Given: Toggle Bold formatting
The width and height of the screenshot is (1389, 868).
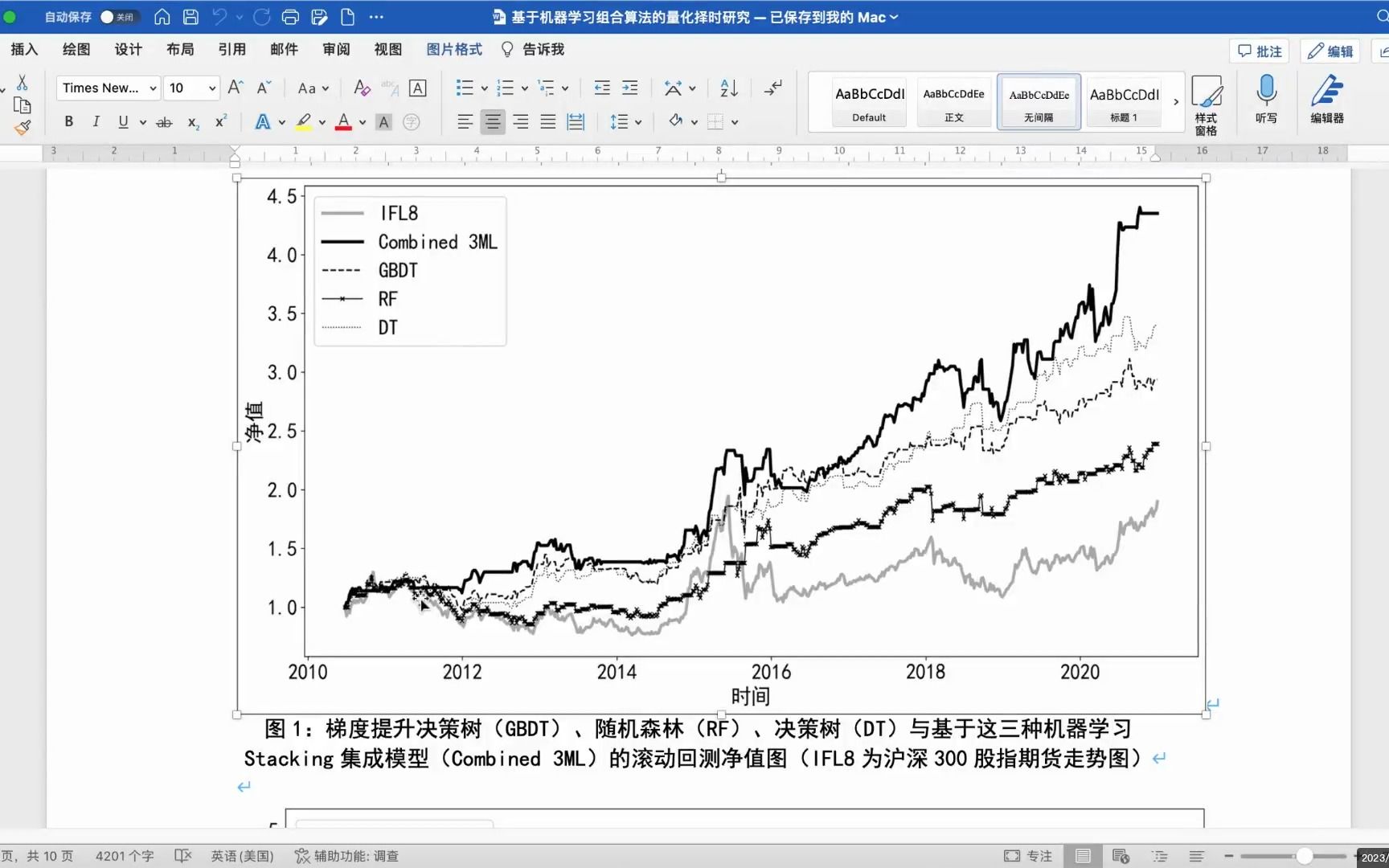Looking at the screenshot, I should click(69, 121).
